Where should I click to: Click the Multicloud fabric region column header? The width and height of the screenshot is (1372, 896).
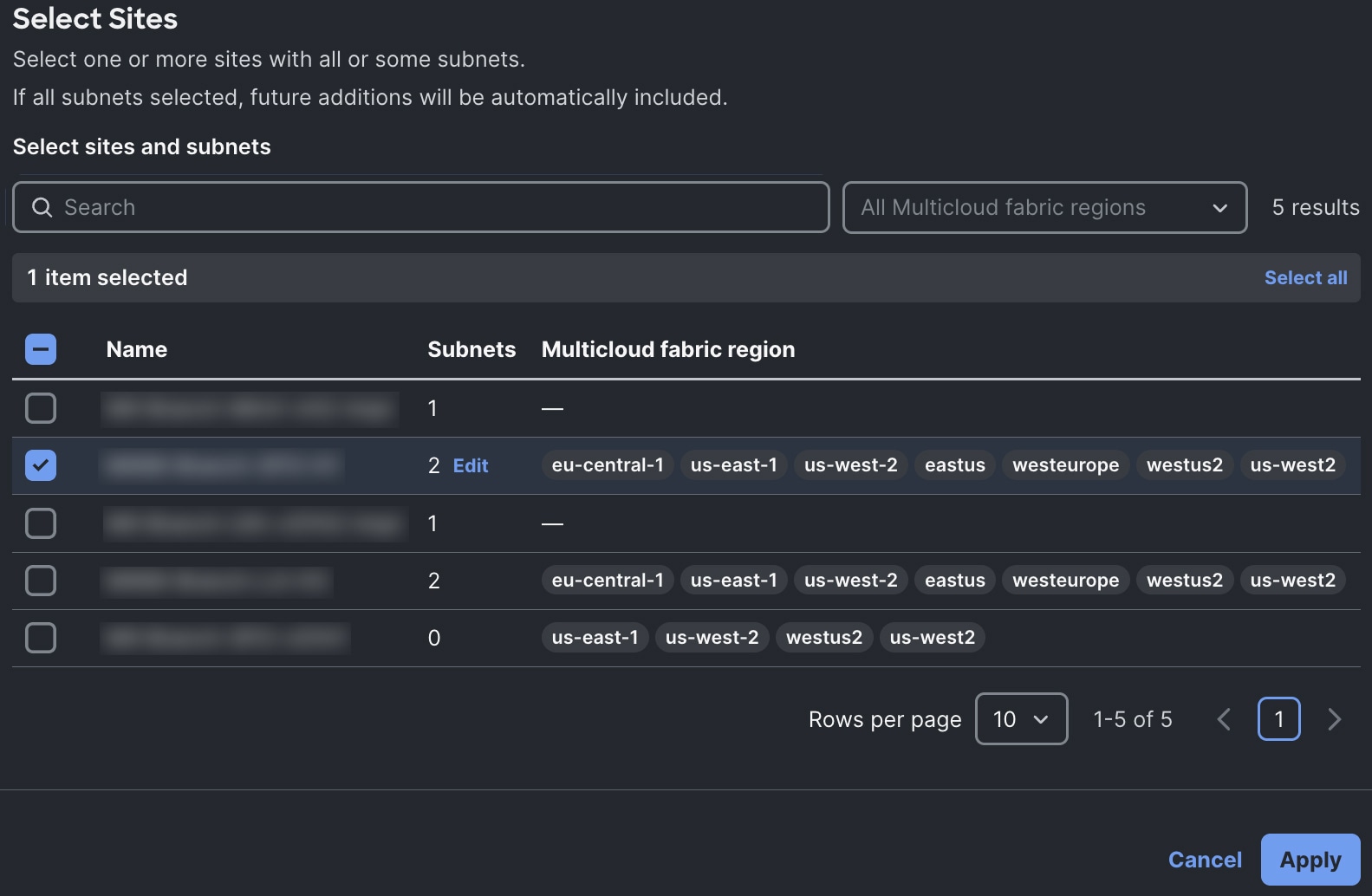(x=668, y=349)
